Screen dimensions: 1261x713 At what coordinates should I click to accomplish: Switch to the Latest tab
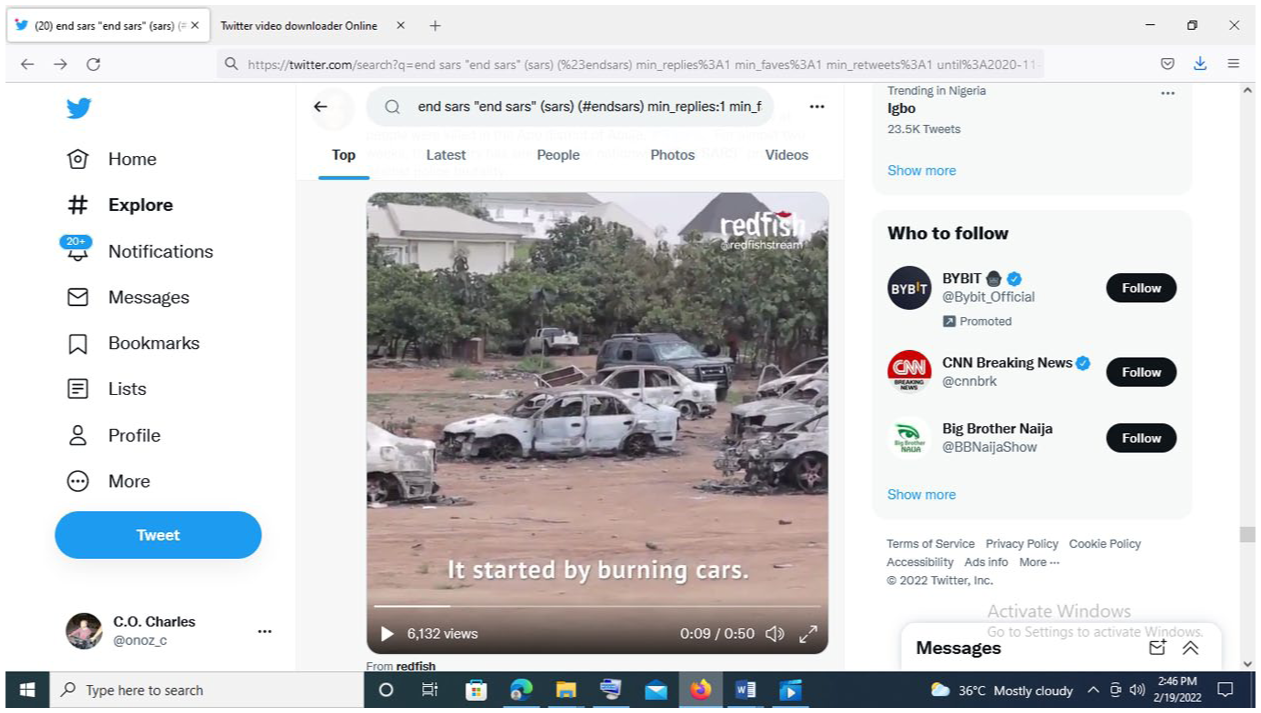tap(446, 155)
